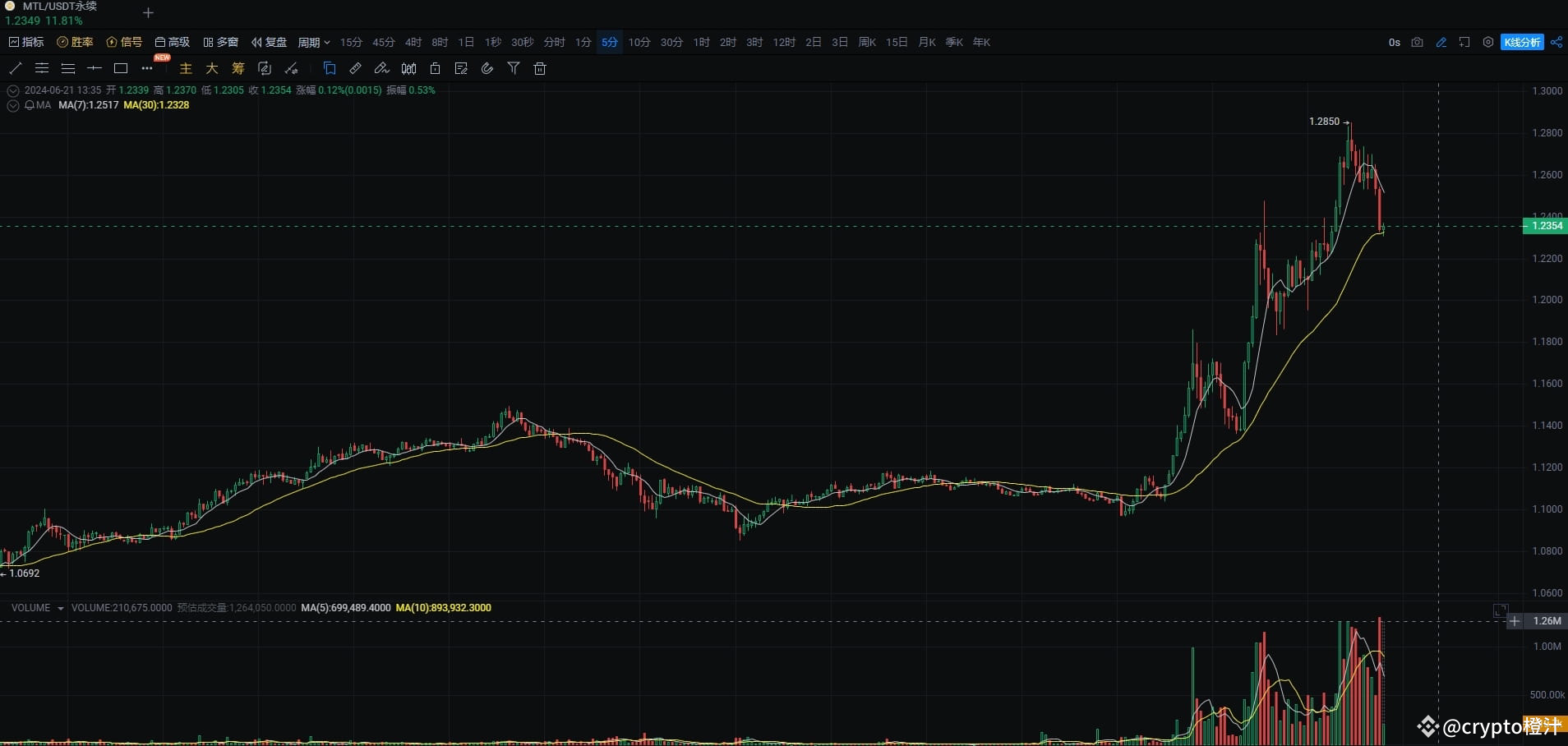Image resolution: width=1568 pixels, height=746 pixels.
Task: Open the 周期 period dropdown
Action: tap(312, 42)
